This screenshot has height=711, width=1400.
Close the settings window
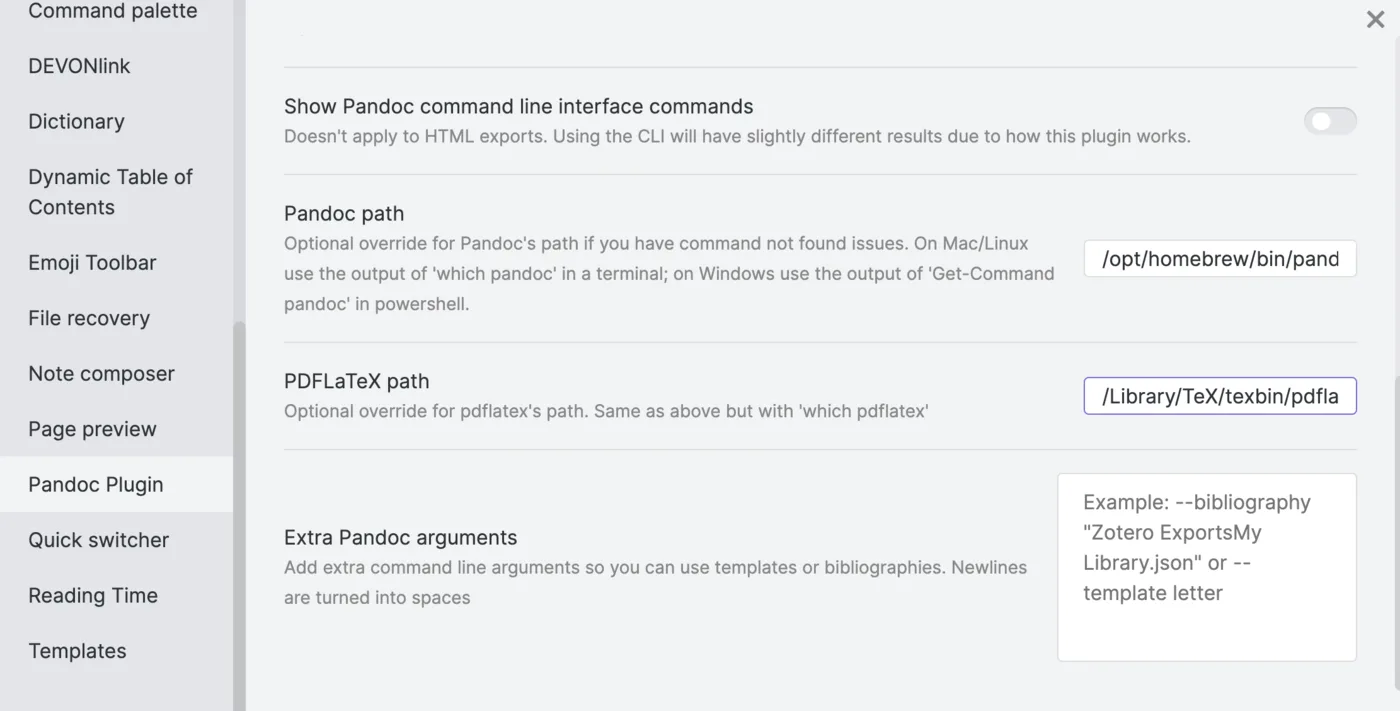click(x=1375, y=19)
